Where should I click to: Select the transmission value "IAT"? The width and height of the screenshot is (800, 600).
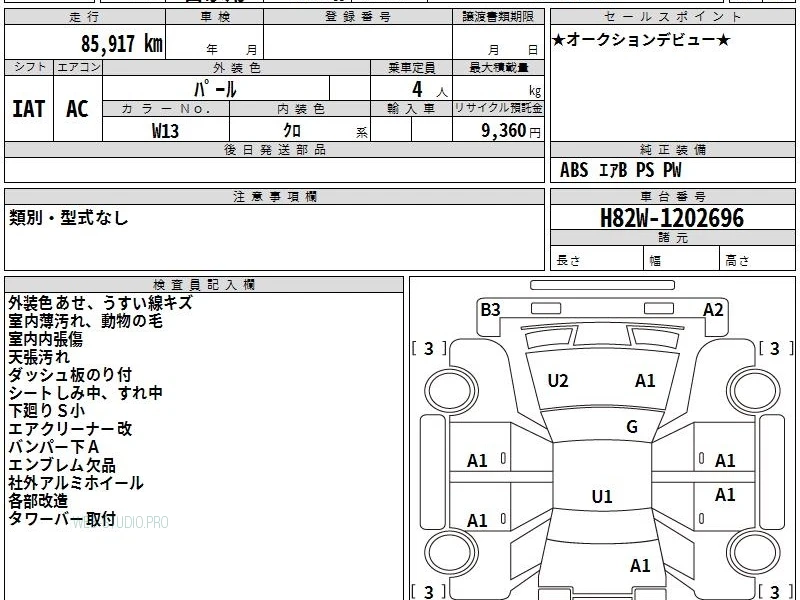pyautogui.click(x=29, y=109)
